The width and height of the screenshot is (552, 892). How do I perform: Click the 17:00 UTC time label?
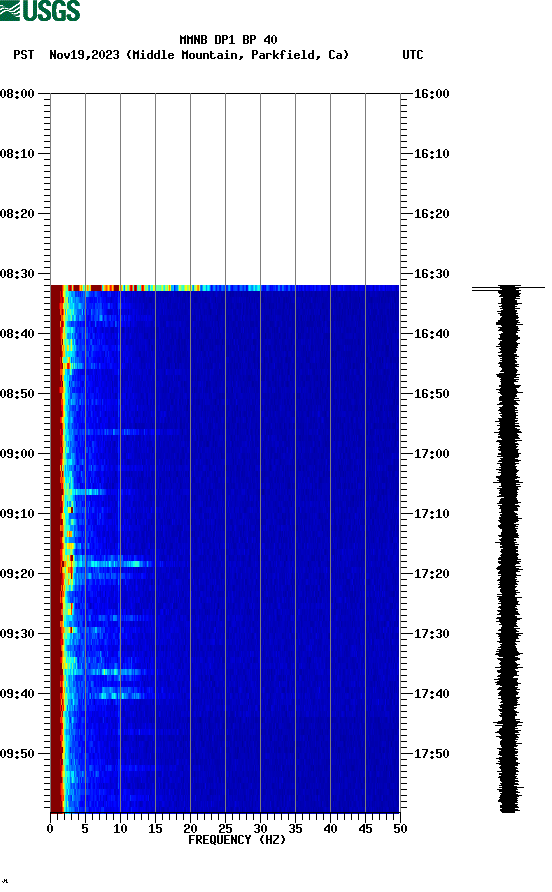431,453
